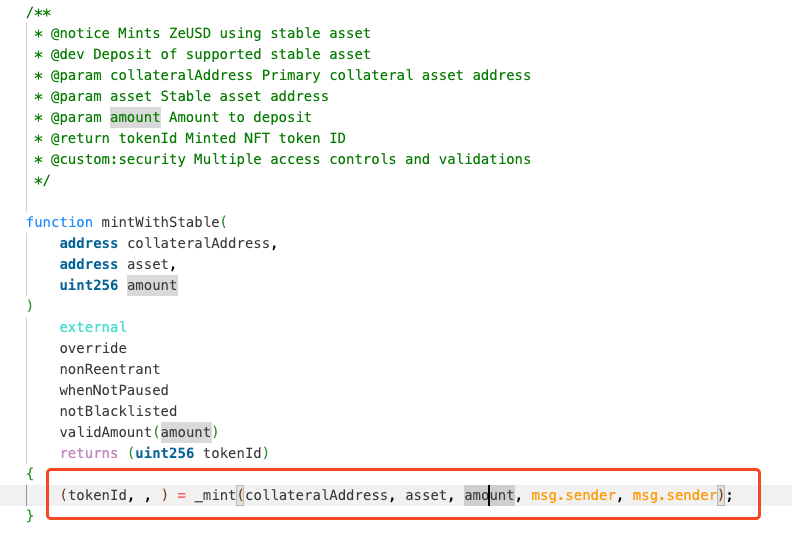This screenshot has width=792, height=546.
Task: Place cursor on the 'override' modifier
Action: (x=93, y=348)
